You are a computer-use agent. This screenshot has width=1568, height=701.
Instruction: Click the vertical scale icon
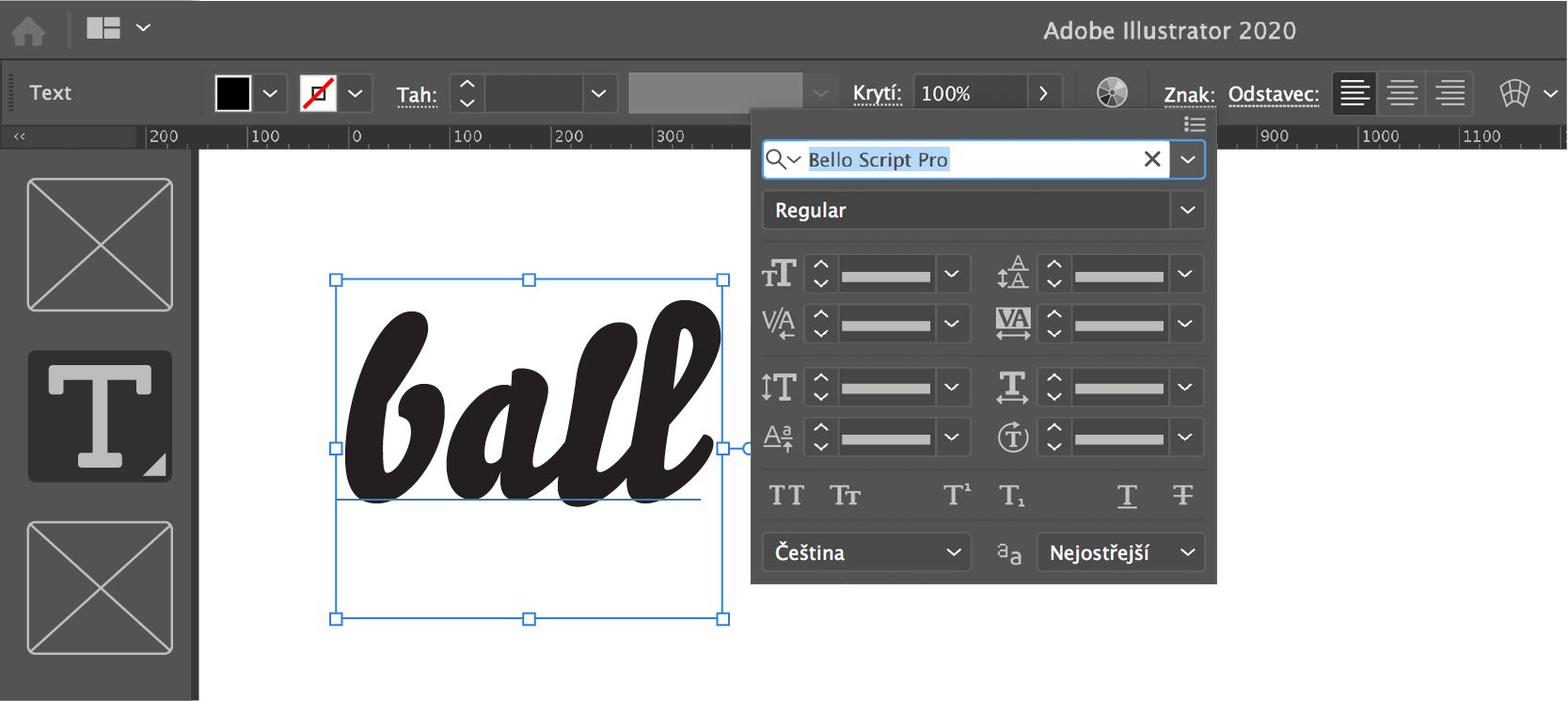779,387
